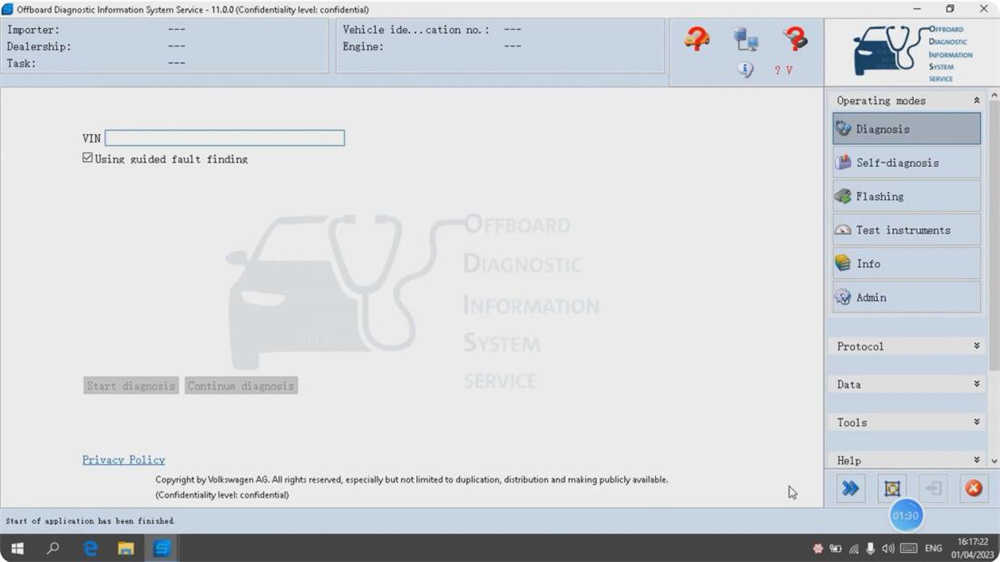Image resolution: width=1000 pixels, height=562 pixels.
Task: Switch to the Flashing mode
Action: click(906, 196)
